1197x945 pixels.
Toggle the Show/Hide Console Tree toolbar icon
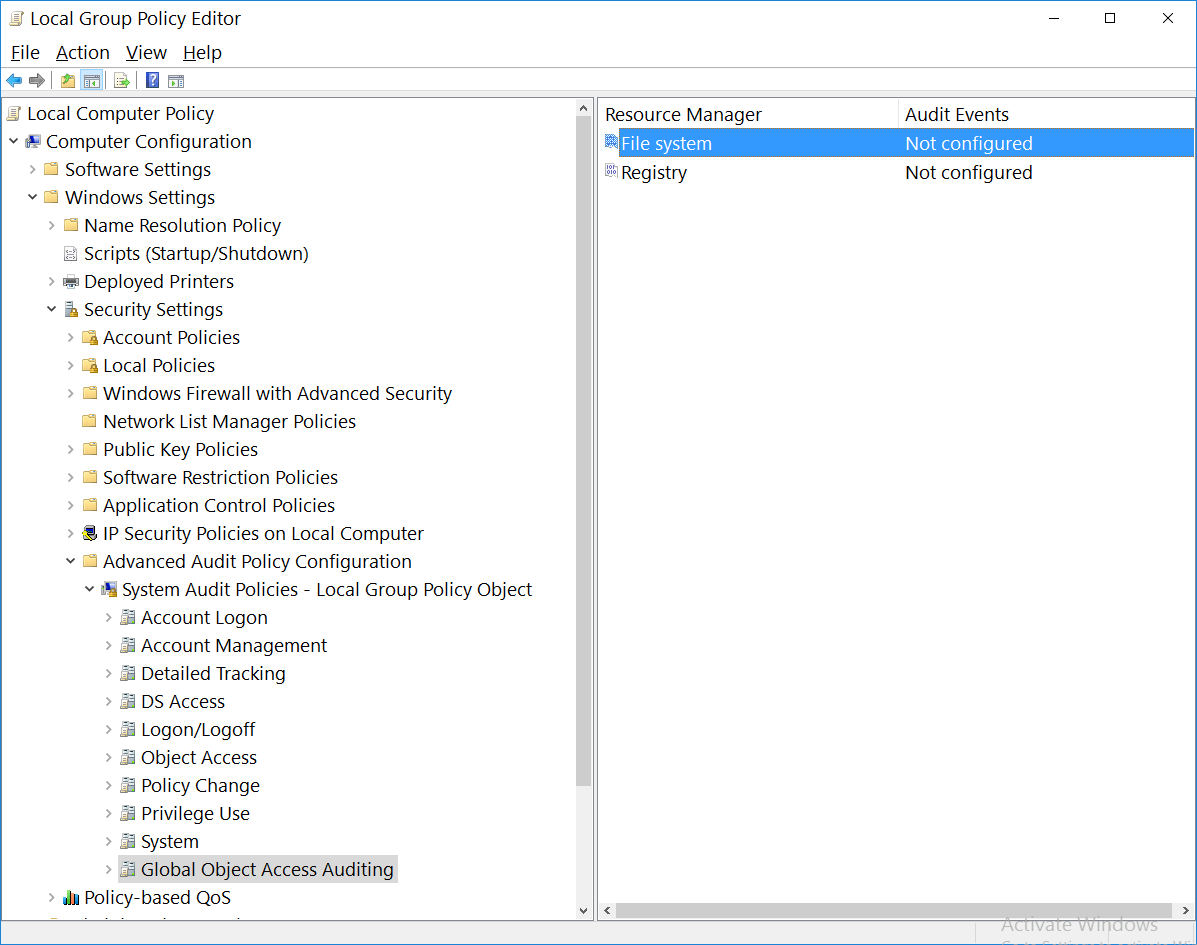click(x=92, y=80)
